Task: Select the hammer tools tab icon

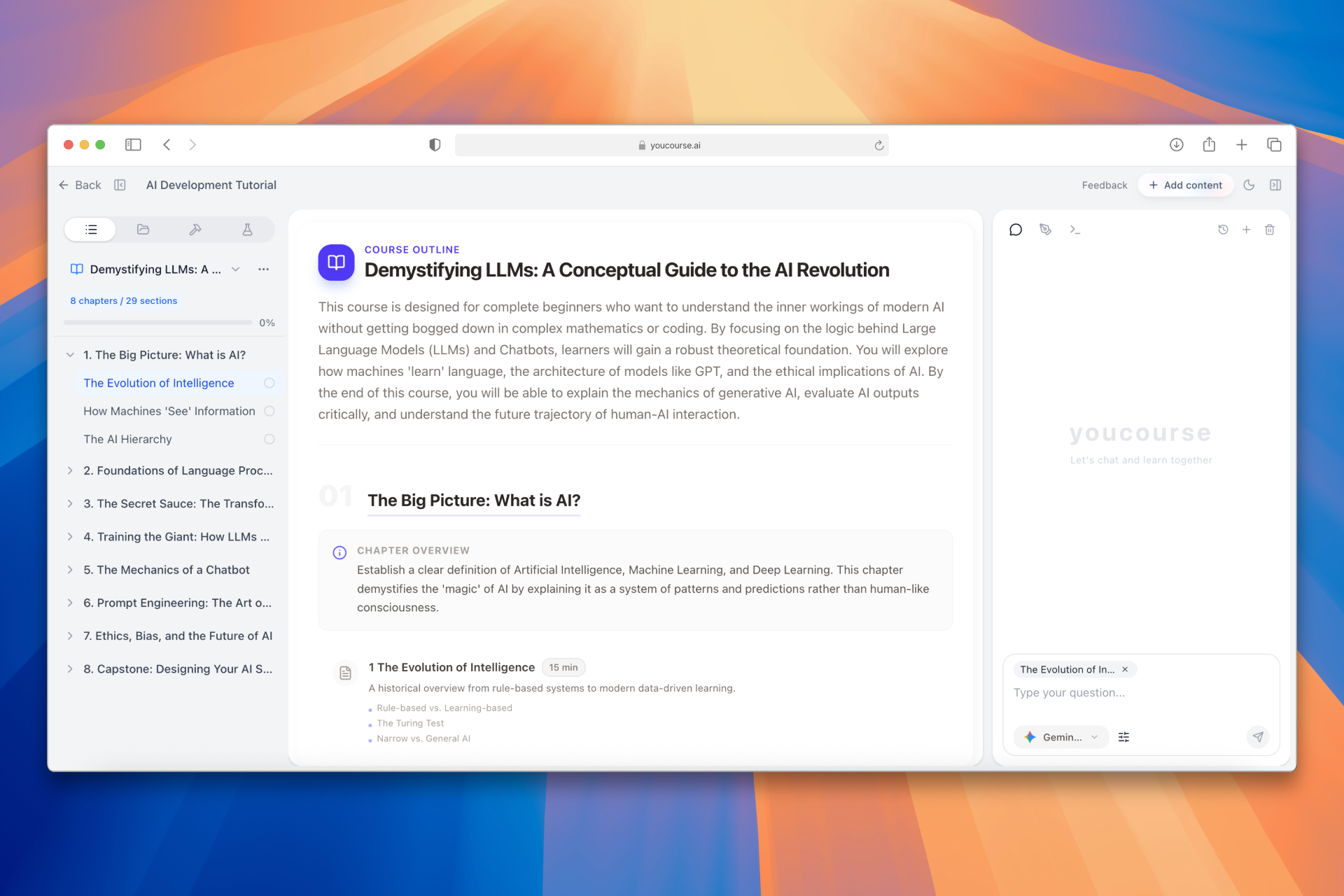Action: tap(195, 230)
